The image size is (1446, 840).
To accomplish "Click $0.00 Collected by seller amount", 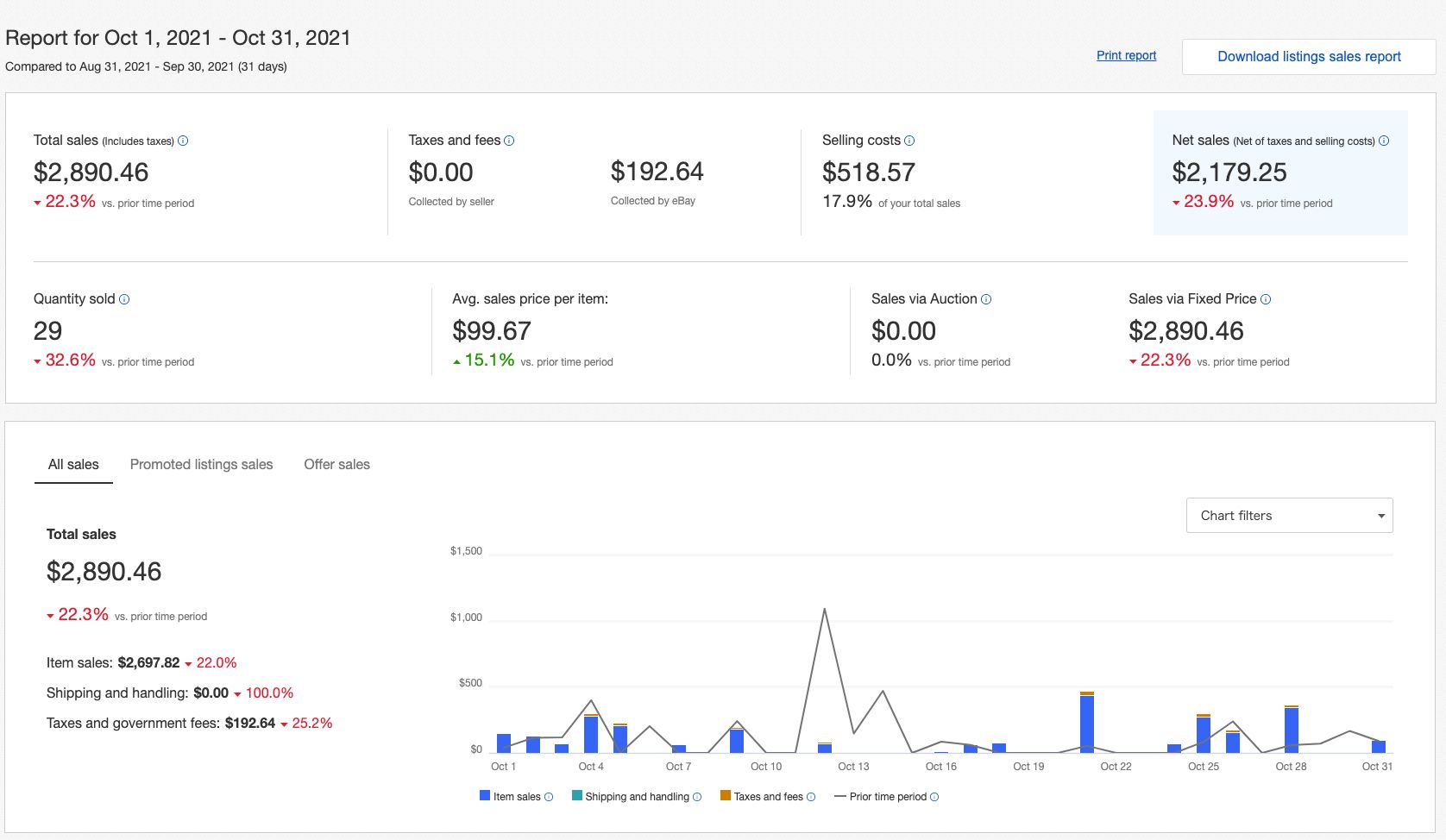I will 441,172.
